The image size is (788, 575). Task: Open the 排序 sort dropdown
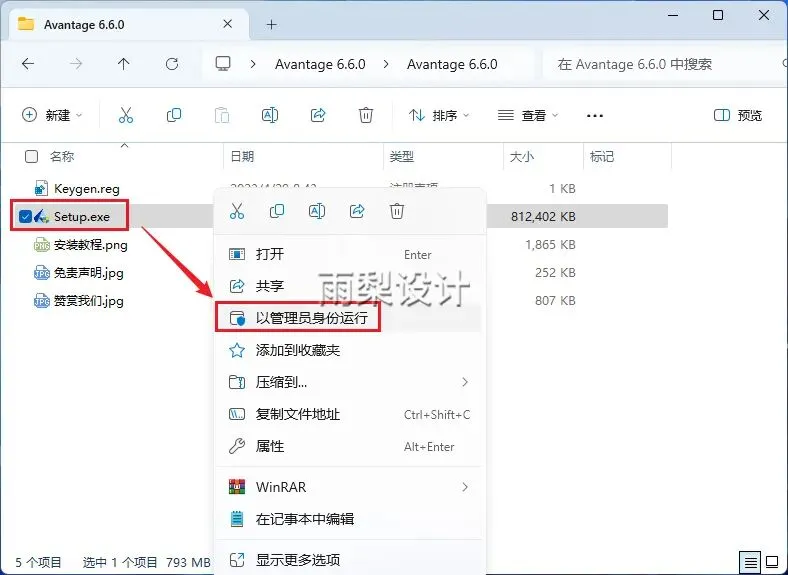(439, 115)
